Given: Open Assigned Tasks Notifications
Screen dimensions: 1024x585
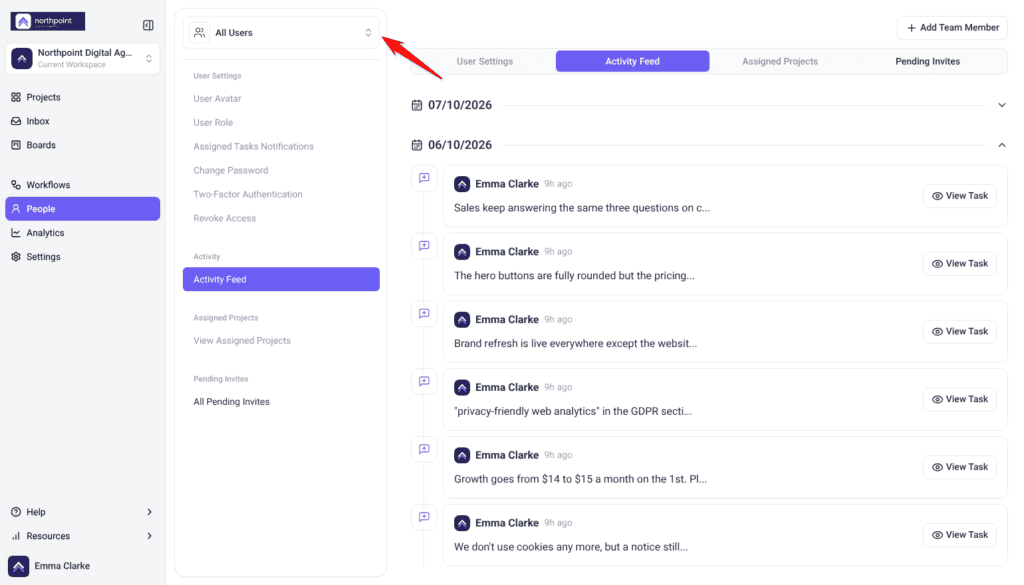Looking at the screenshot, I should 253,146.
